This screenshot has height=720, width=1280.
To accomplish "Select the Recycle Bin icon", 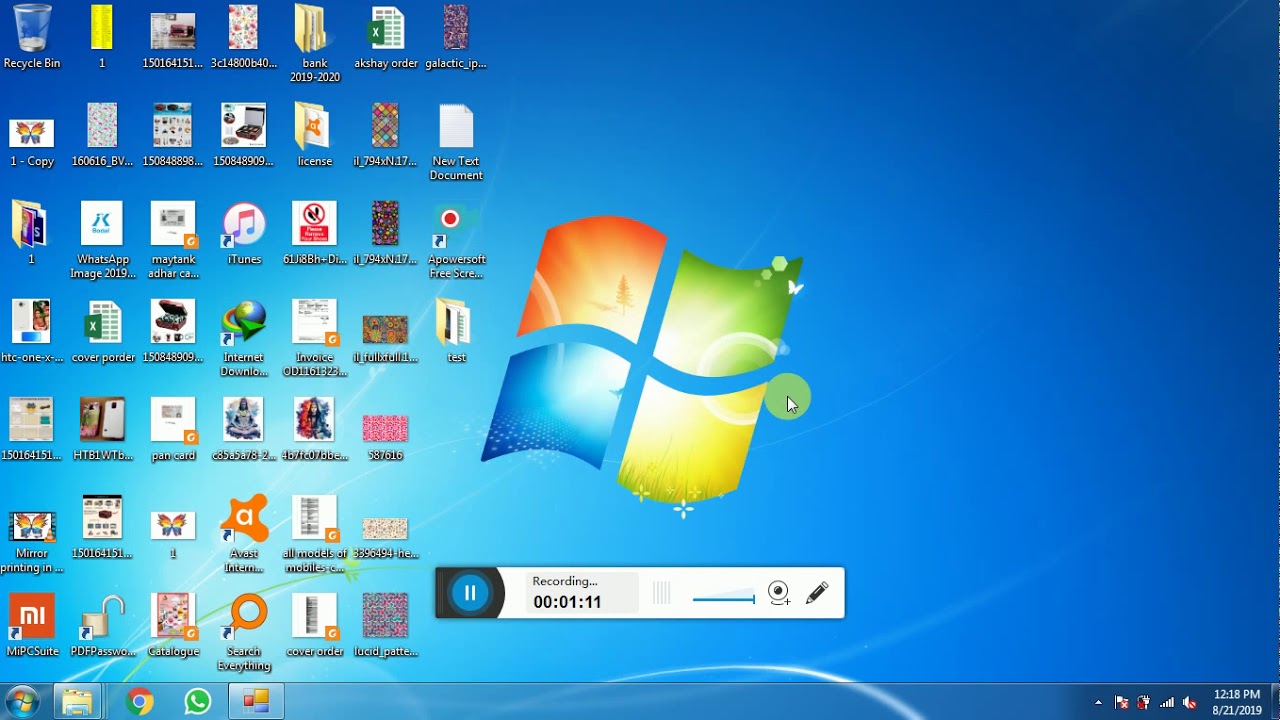I will coord(32,38).
